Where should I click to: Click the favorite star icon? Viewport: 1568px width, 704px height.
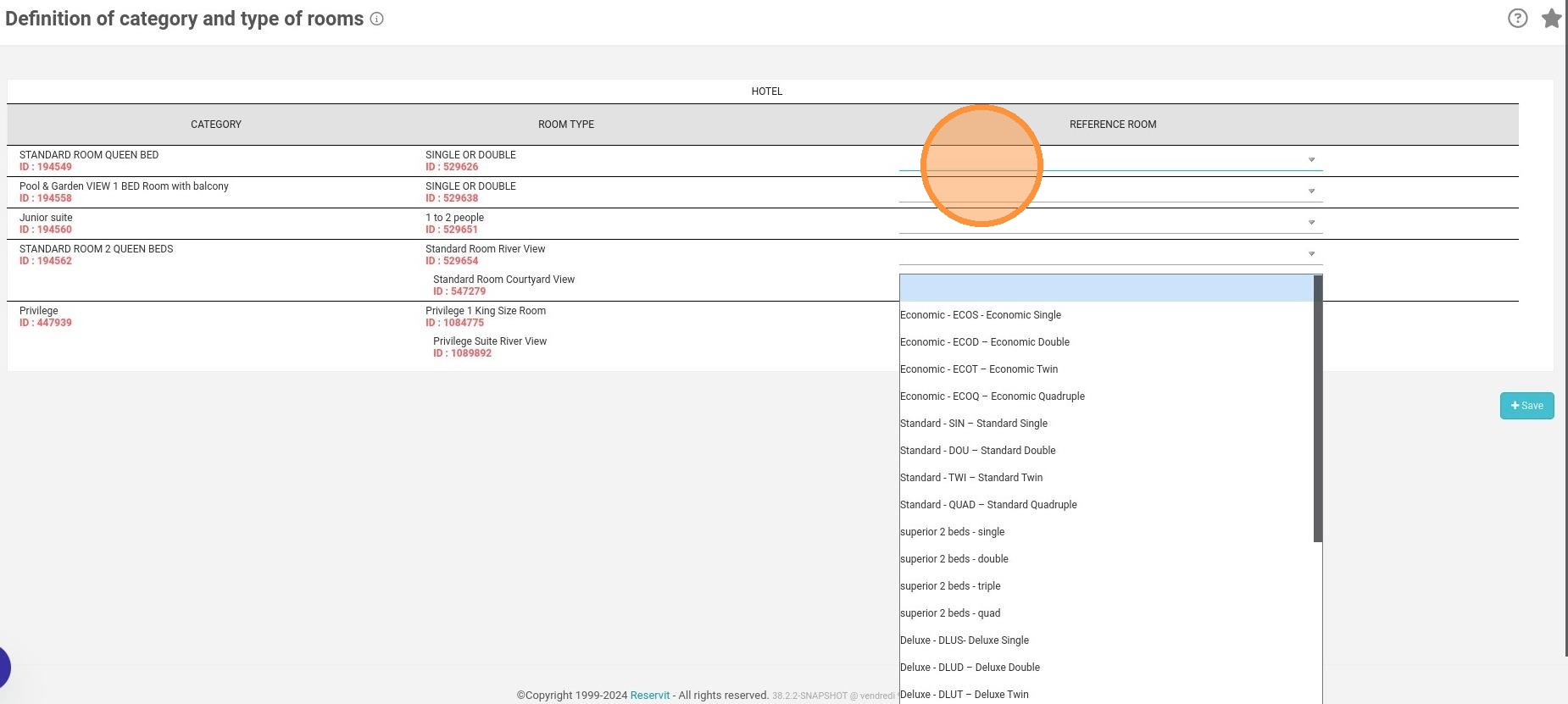[1551, 18]
